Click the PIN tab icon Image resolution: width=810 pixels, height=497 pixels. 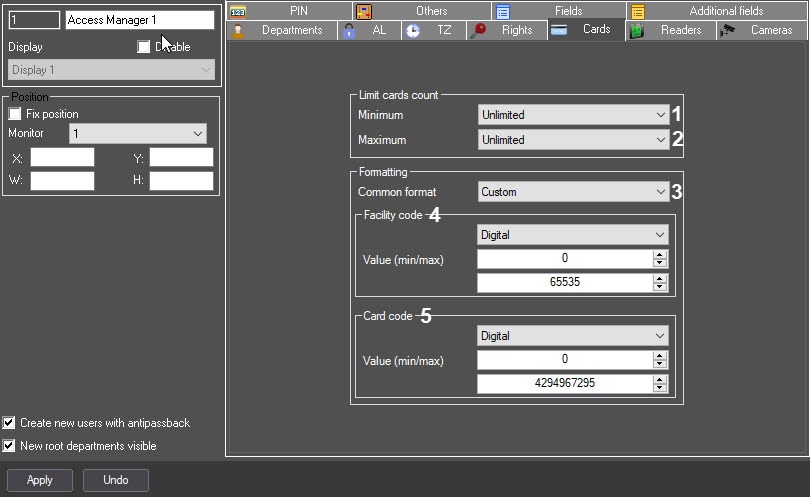[237, 12]
